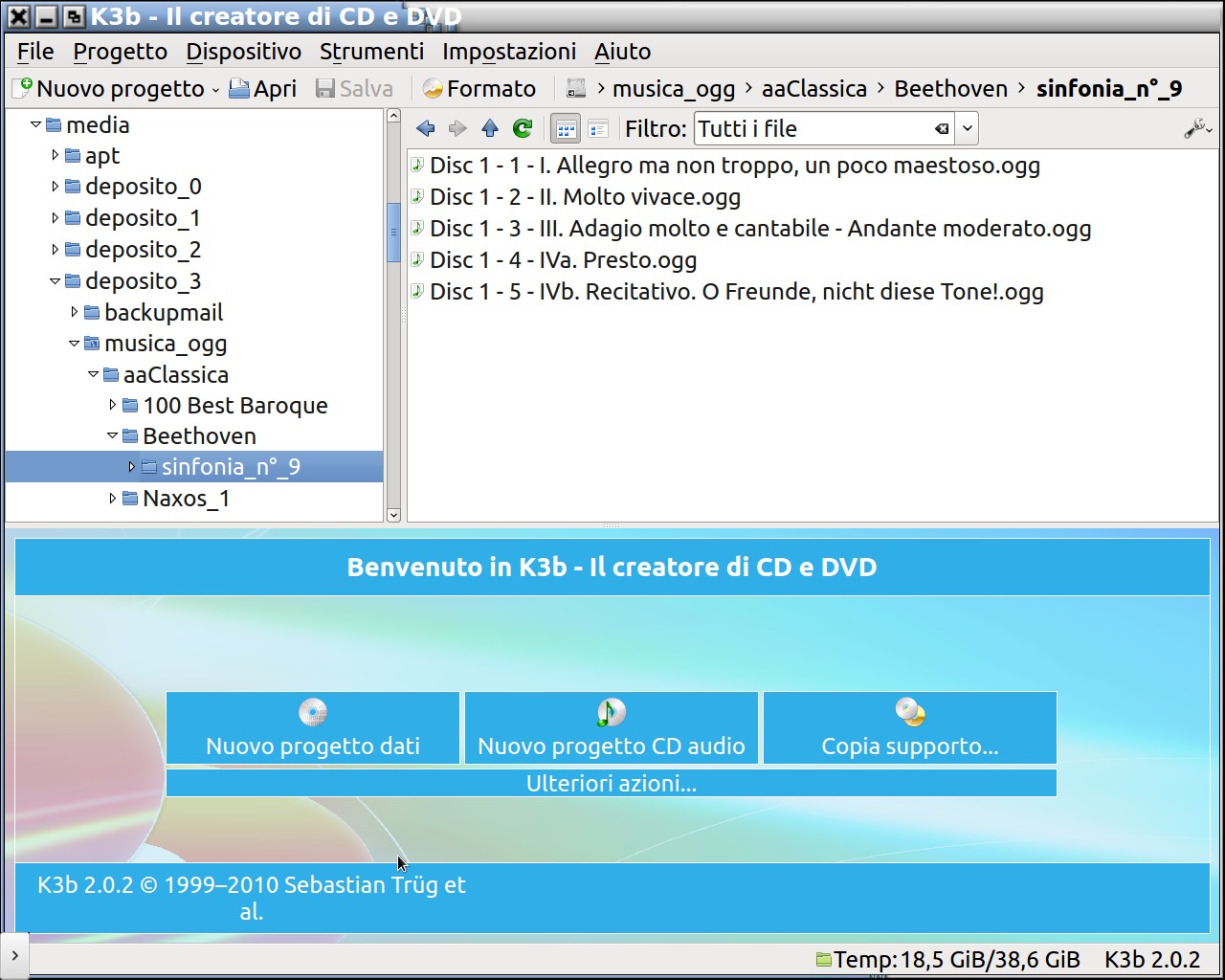
Task: Click the Filtro combo box field
Action: point(824,128)
